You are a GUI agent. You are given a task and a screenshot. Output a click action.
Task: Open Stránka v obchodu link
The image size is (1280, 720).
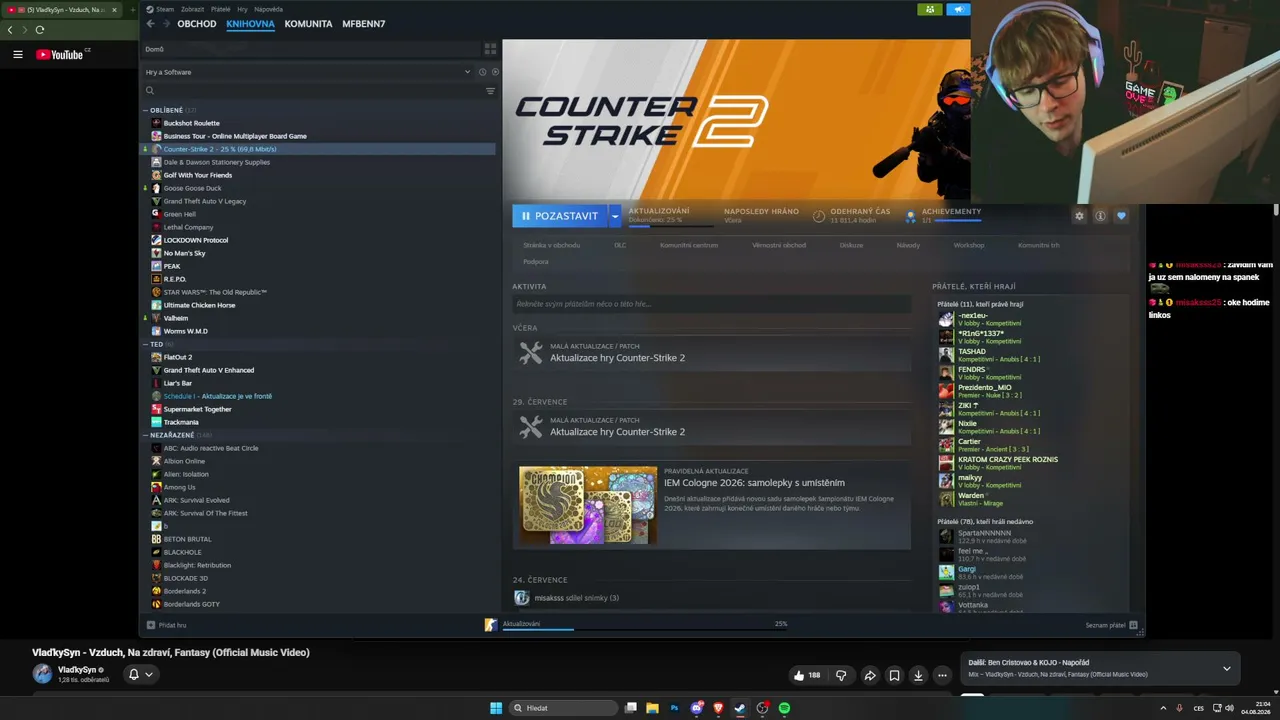(x=551, y=245)
